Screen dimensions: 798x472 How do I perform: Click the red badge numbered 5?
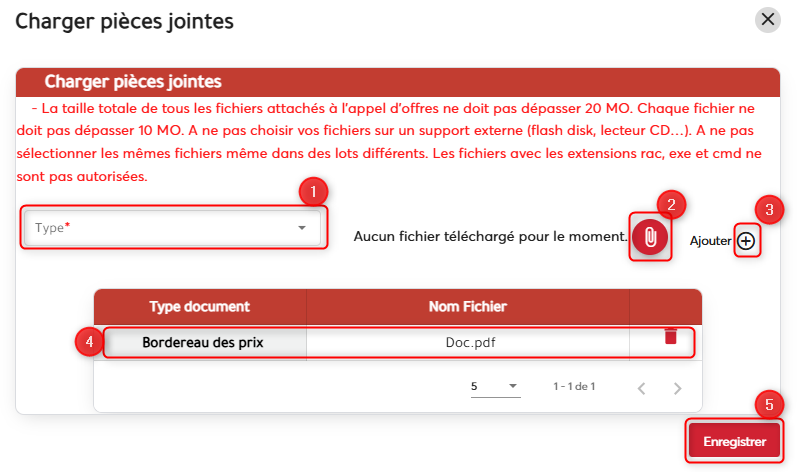click(x=769, y=405)
